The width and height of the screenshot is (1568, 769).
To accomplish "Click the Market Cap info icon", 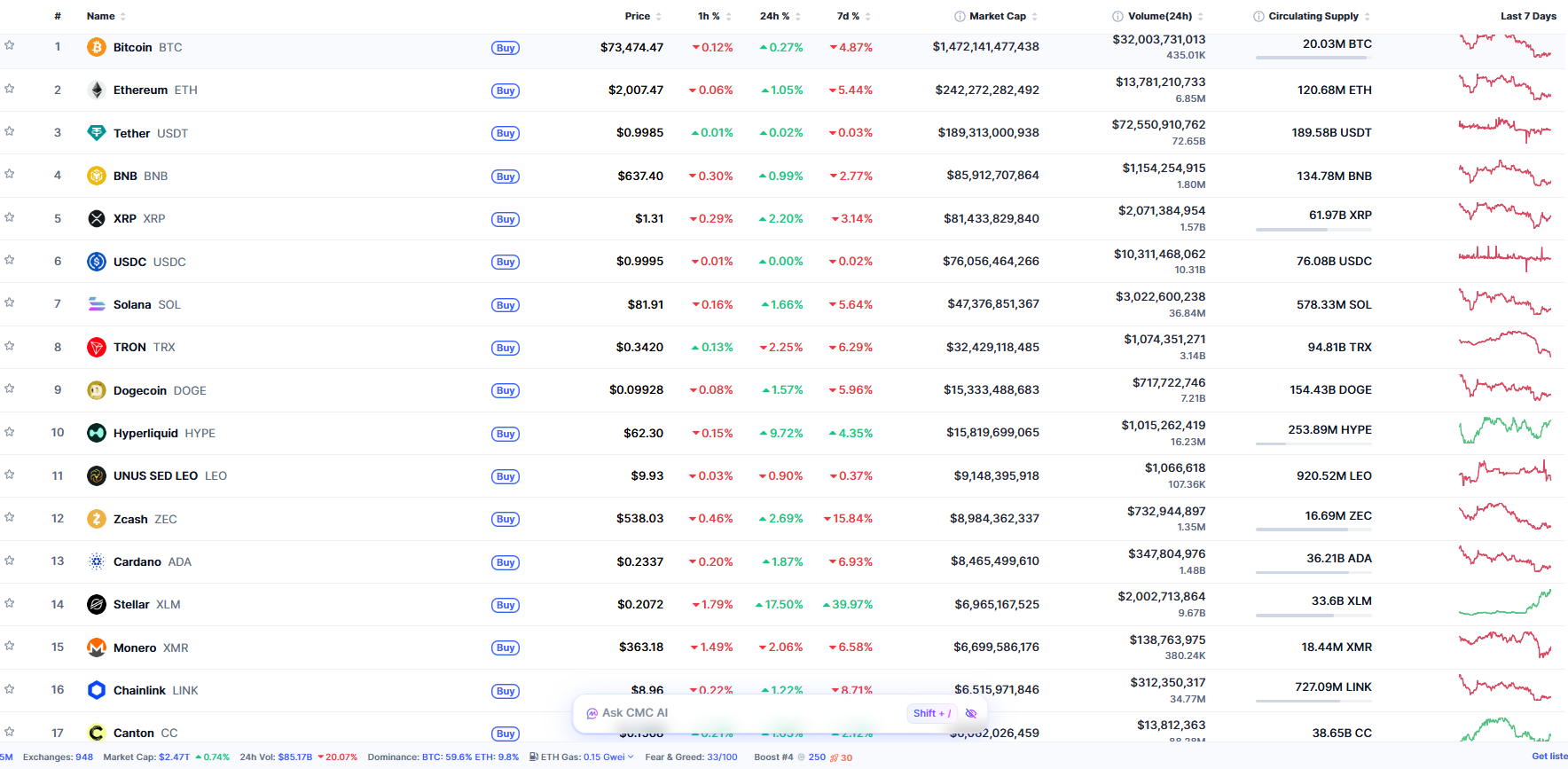I will click(x=960, y=16).
